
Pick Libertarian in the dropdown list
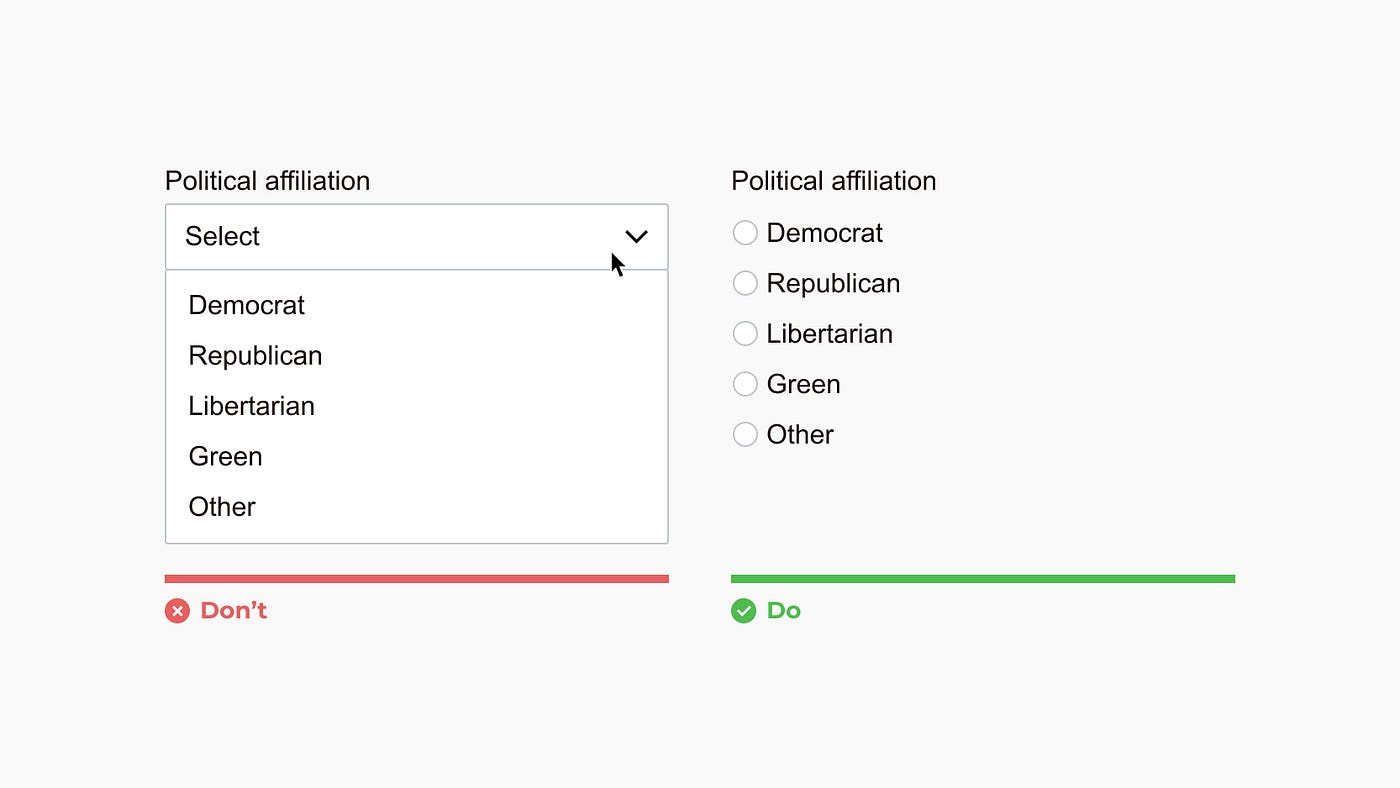[416, 406]
